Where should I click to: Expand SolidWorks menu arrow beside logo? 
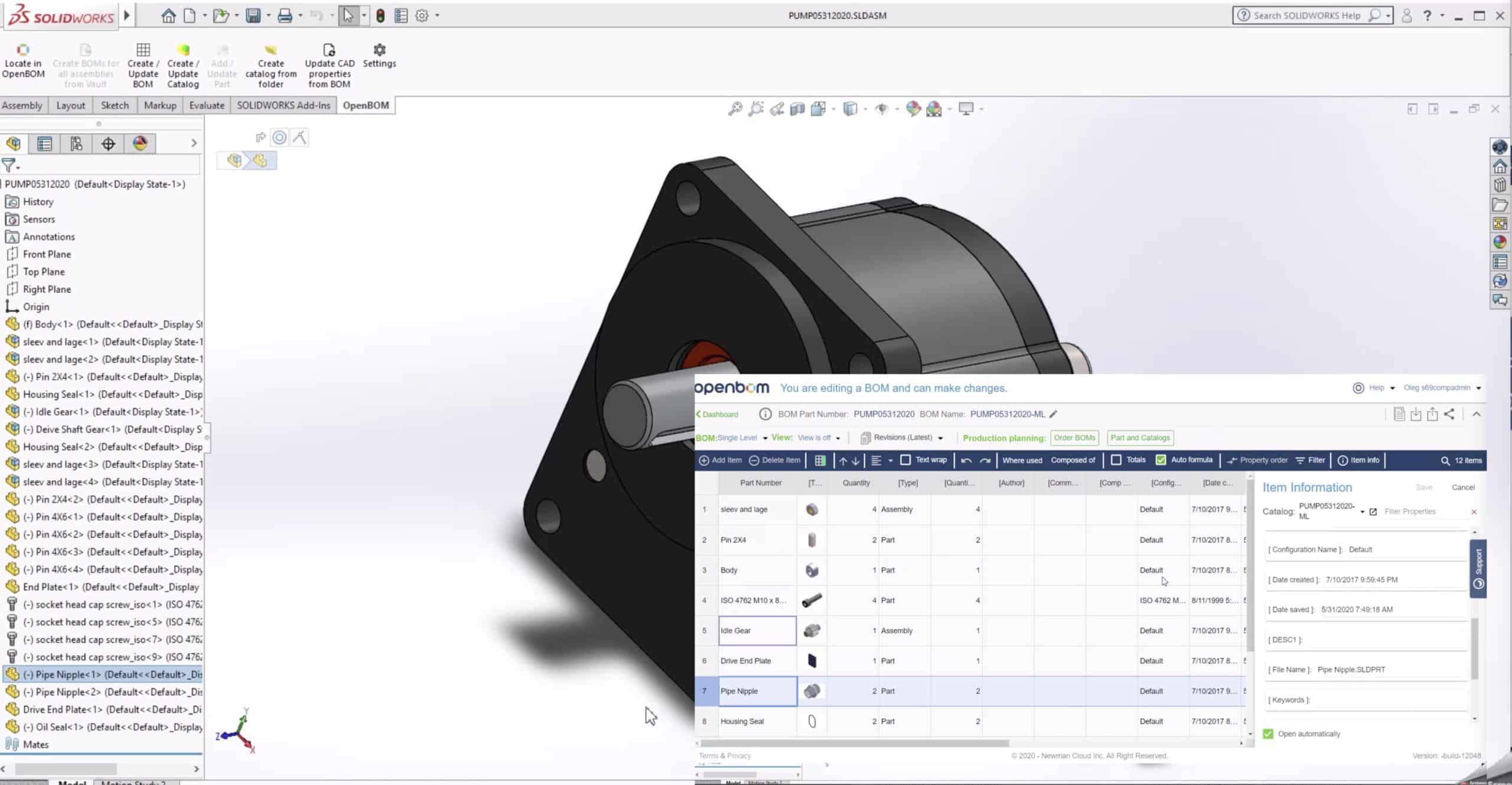(126, 15)
